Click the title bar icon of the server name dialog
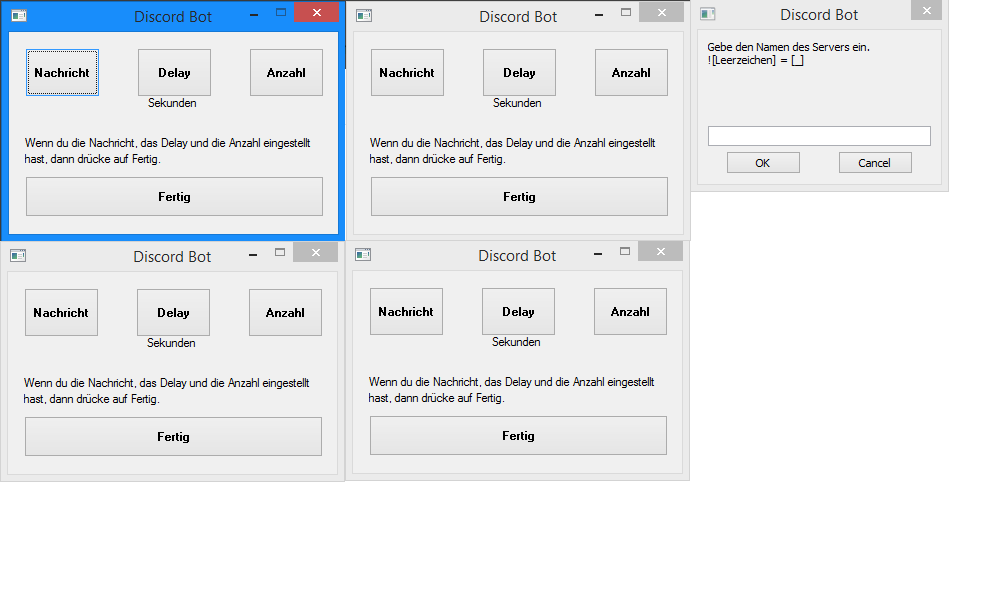1000x600 pixels. (708, 14)
